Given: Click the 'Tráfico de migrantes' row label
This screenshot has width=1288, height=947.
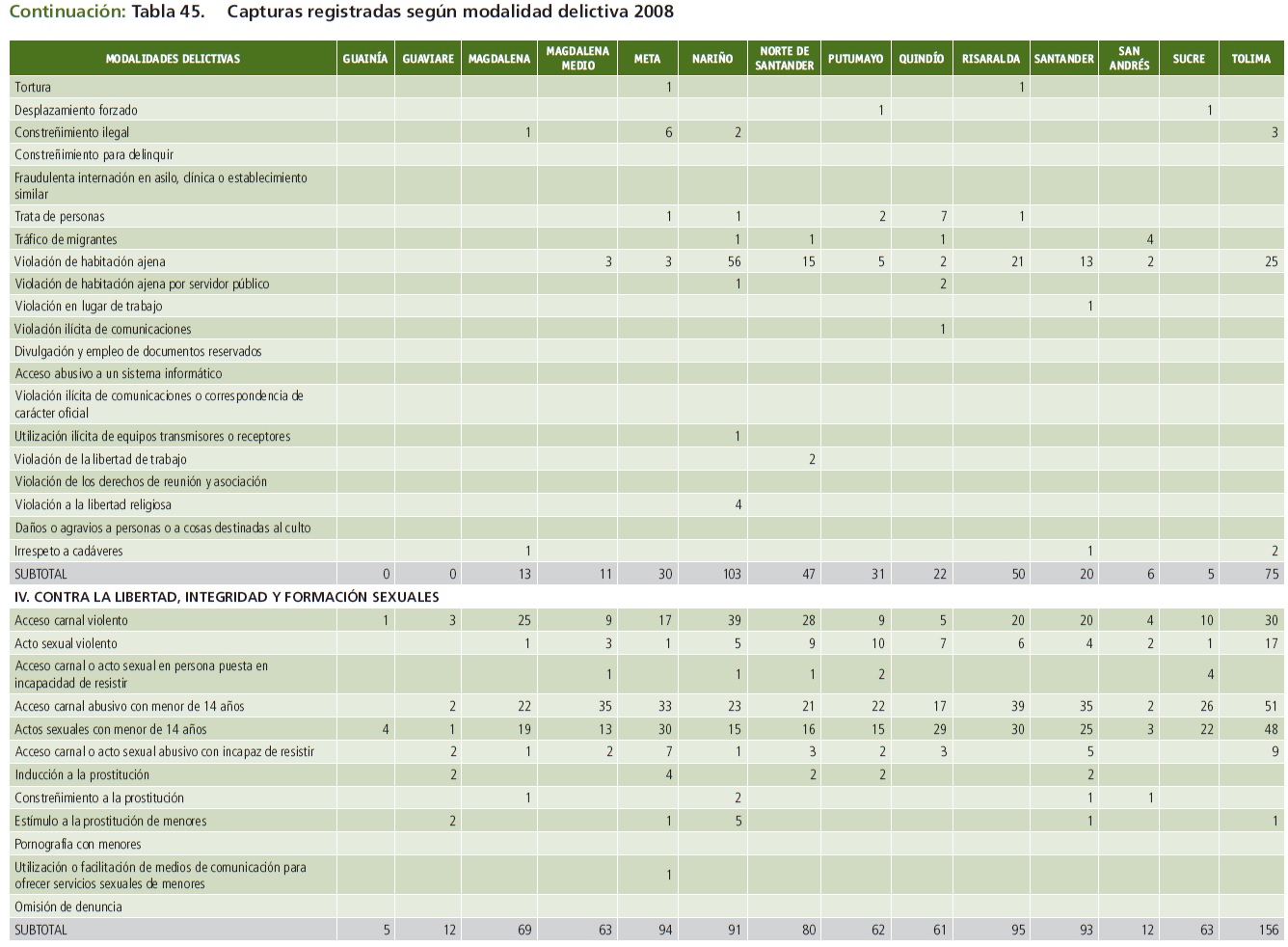Looking at the screenshot, I should click(x=65, y=239).
